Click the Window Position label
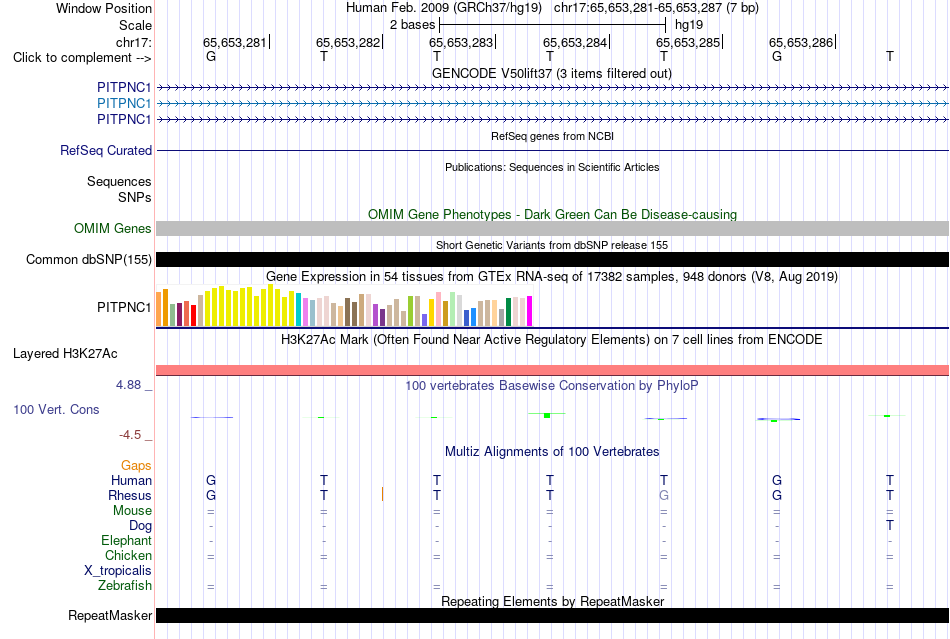Viewport: 950px width, 639px height. coord(104,8)
